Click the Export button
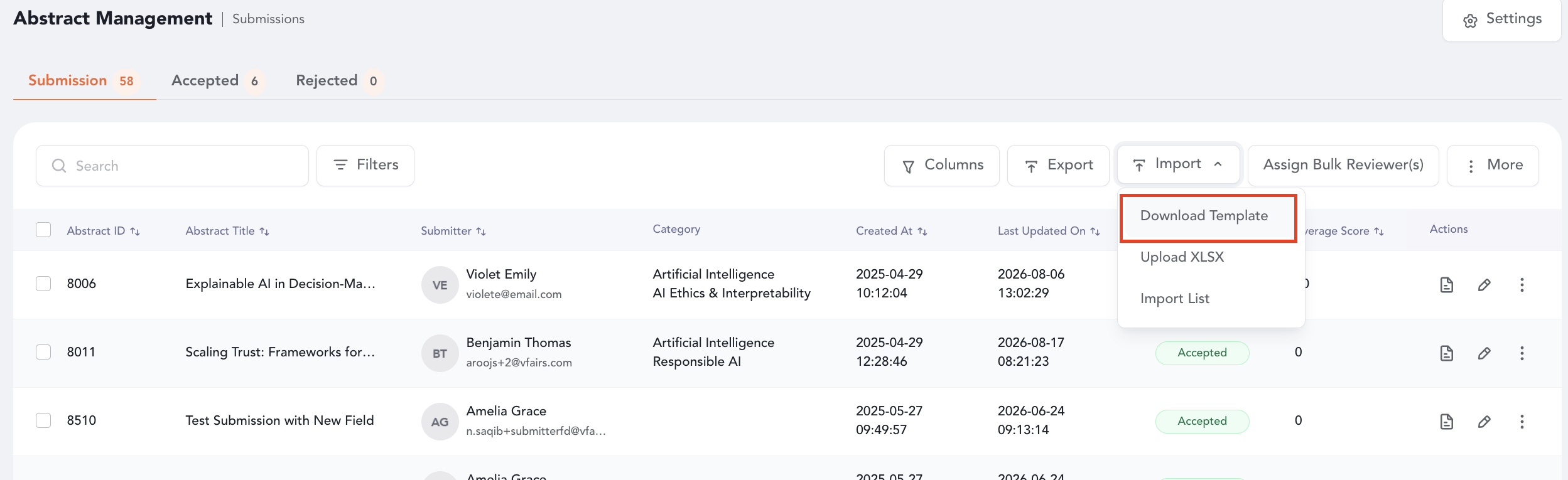This screenshot has width=1568, height=480. tap(1058, 166)
